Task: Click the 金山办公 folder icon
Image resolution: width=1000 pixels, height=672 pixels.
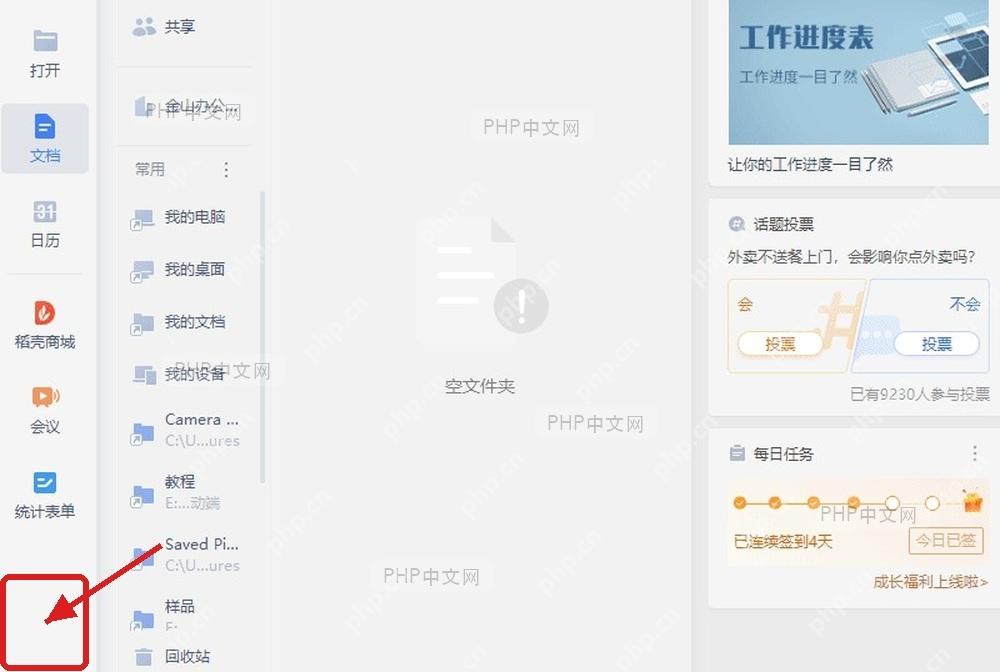Action: 142,106
